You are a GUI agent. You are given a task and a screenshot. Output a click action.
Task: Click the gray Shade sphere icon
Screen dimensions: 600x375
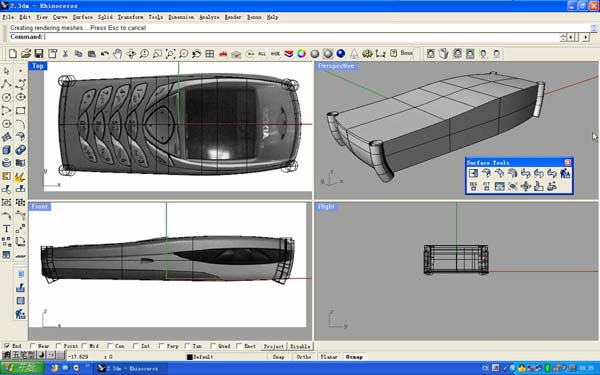[x=315, y=54]
